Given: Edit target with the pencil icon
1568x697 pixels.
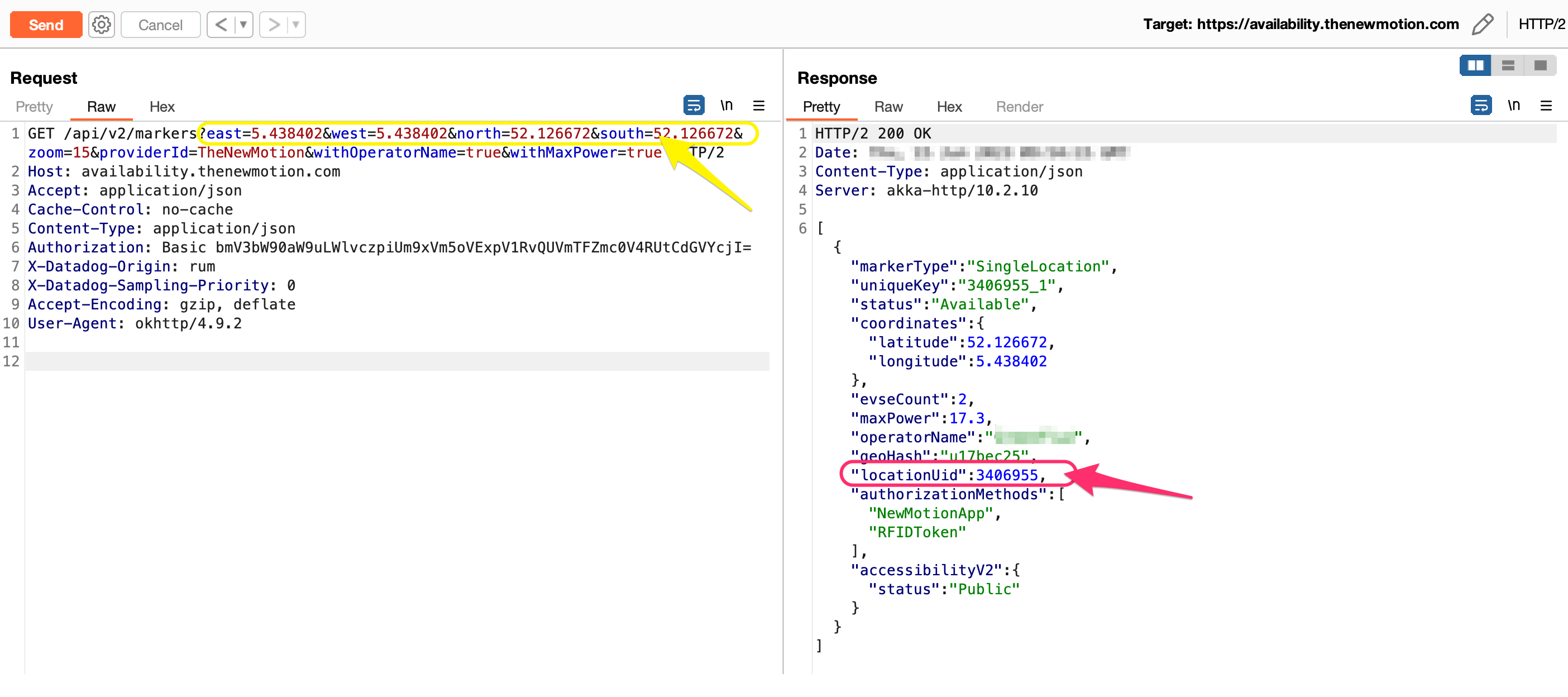Looking at the screenshot, I should [x=1482, y=25].
